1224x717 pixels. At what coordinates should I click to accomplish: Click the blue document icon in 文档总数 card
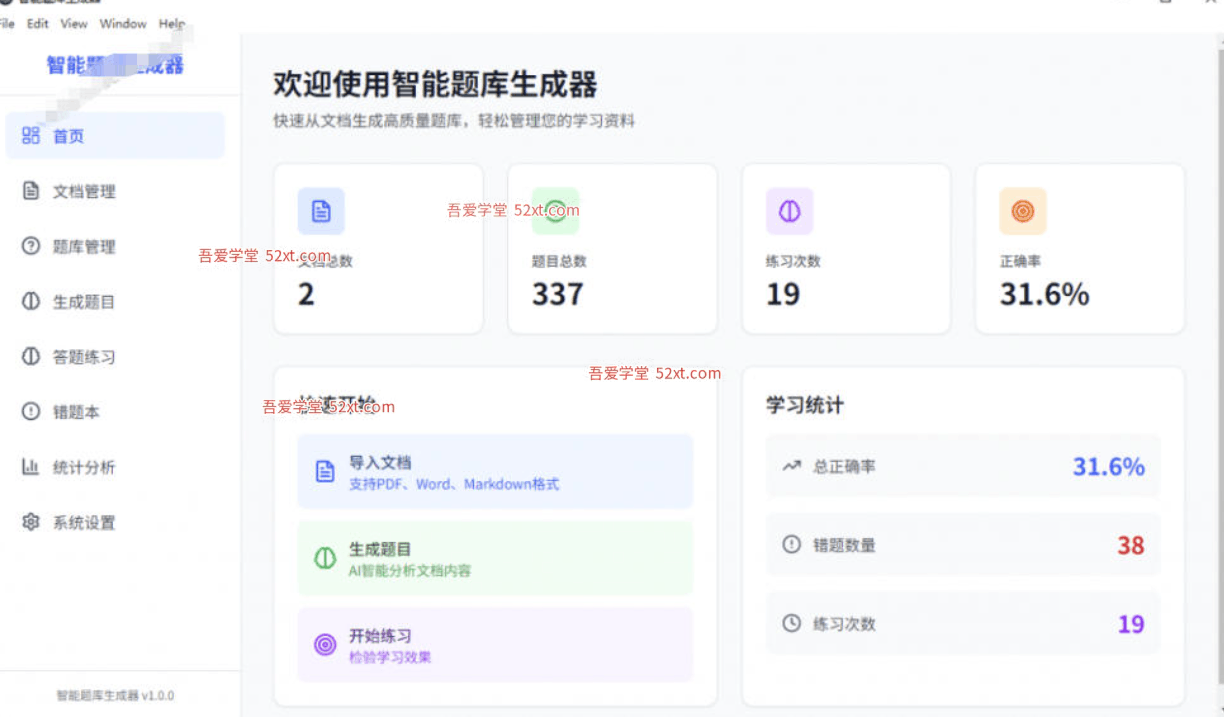tap(321, 211)
